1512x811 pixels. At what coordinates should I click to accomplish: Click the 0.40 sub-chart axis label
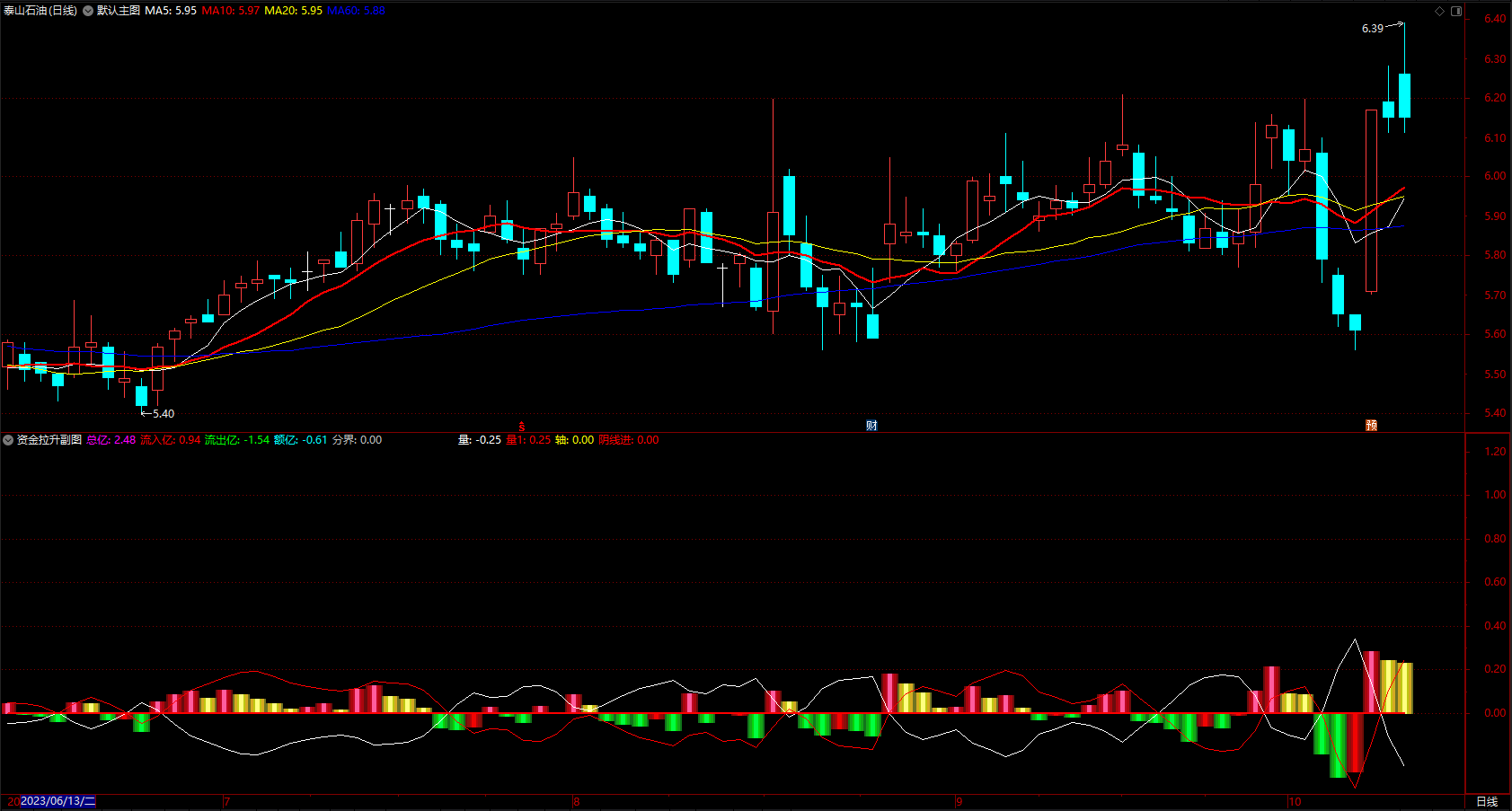click(x=1495, y=626)
